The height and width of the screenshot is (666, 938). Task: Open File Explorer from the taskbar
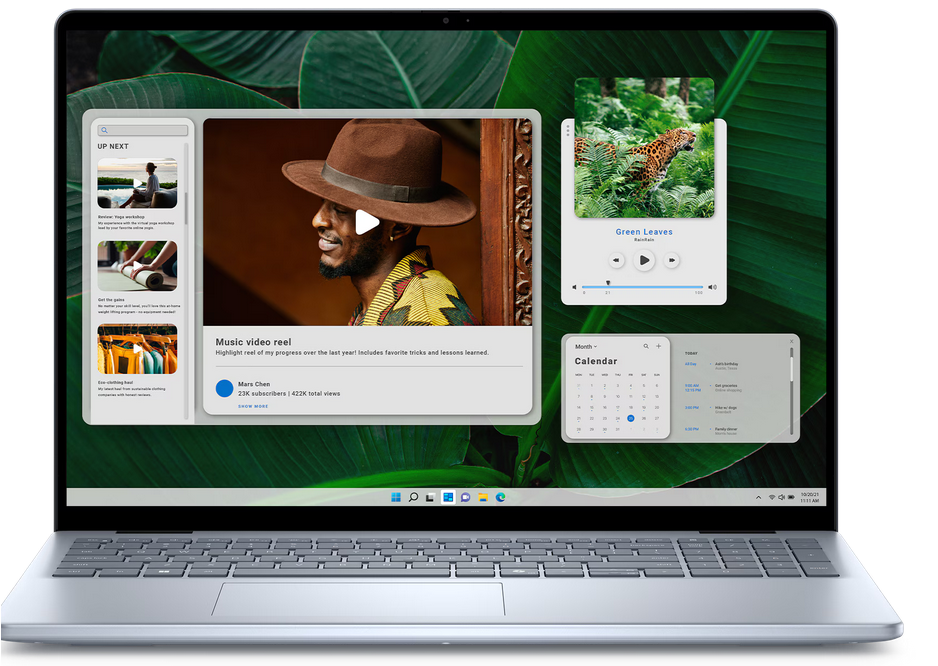pyautogui.click(x=483, y=497)
